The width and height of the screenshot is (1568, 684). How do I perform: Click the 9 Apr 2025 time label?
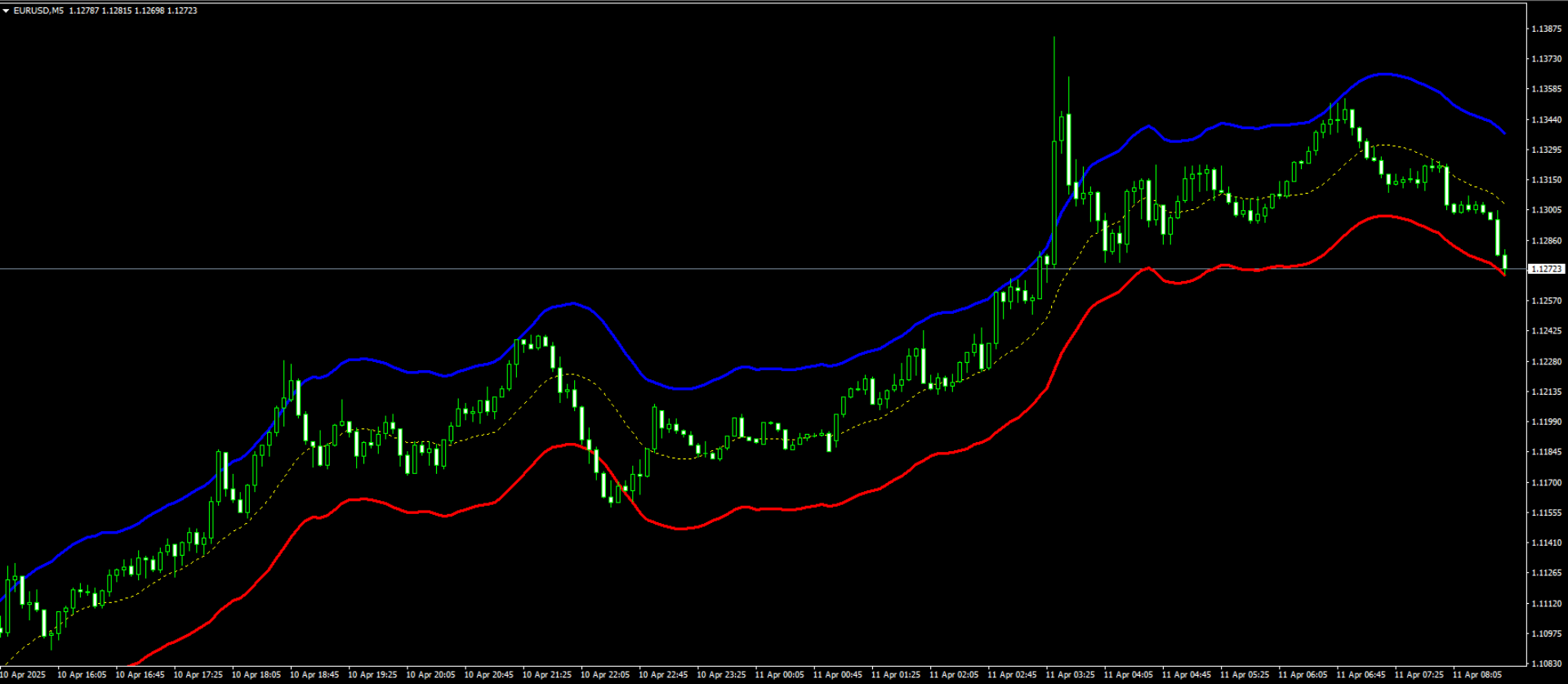point(24,675)
